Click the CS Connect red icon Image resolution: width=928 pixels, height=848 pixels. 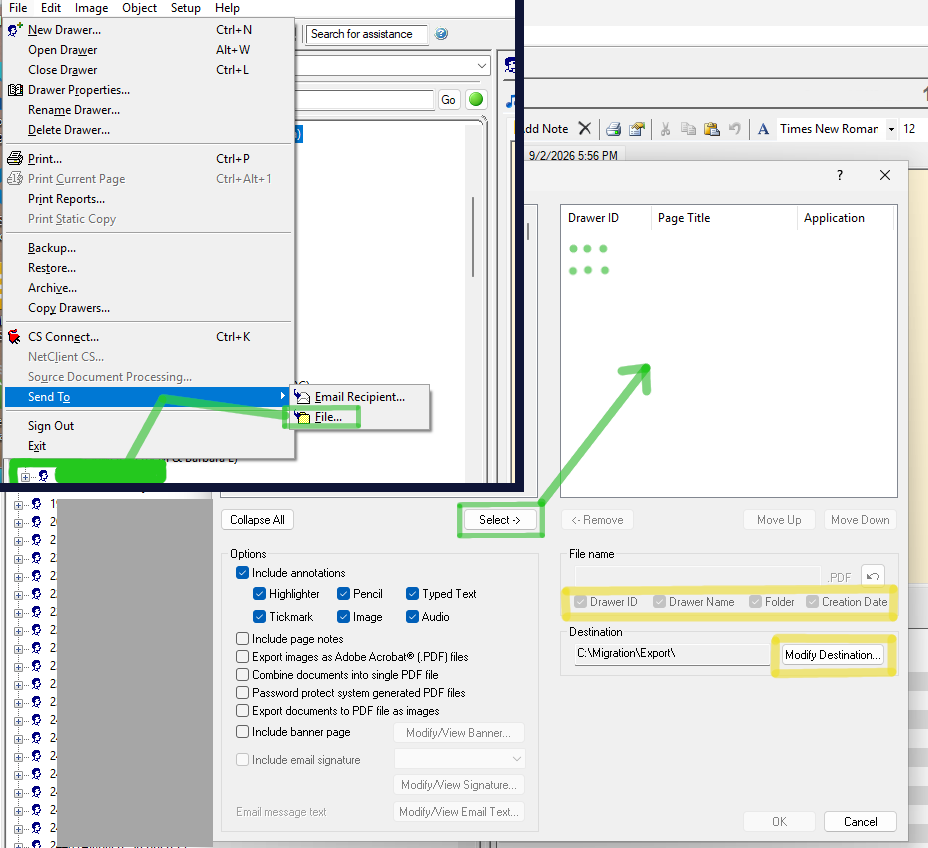tap(14, 337)
